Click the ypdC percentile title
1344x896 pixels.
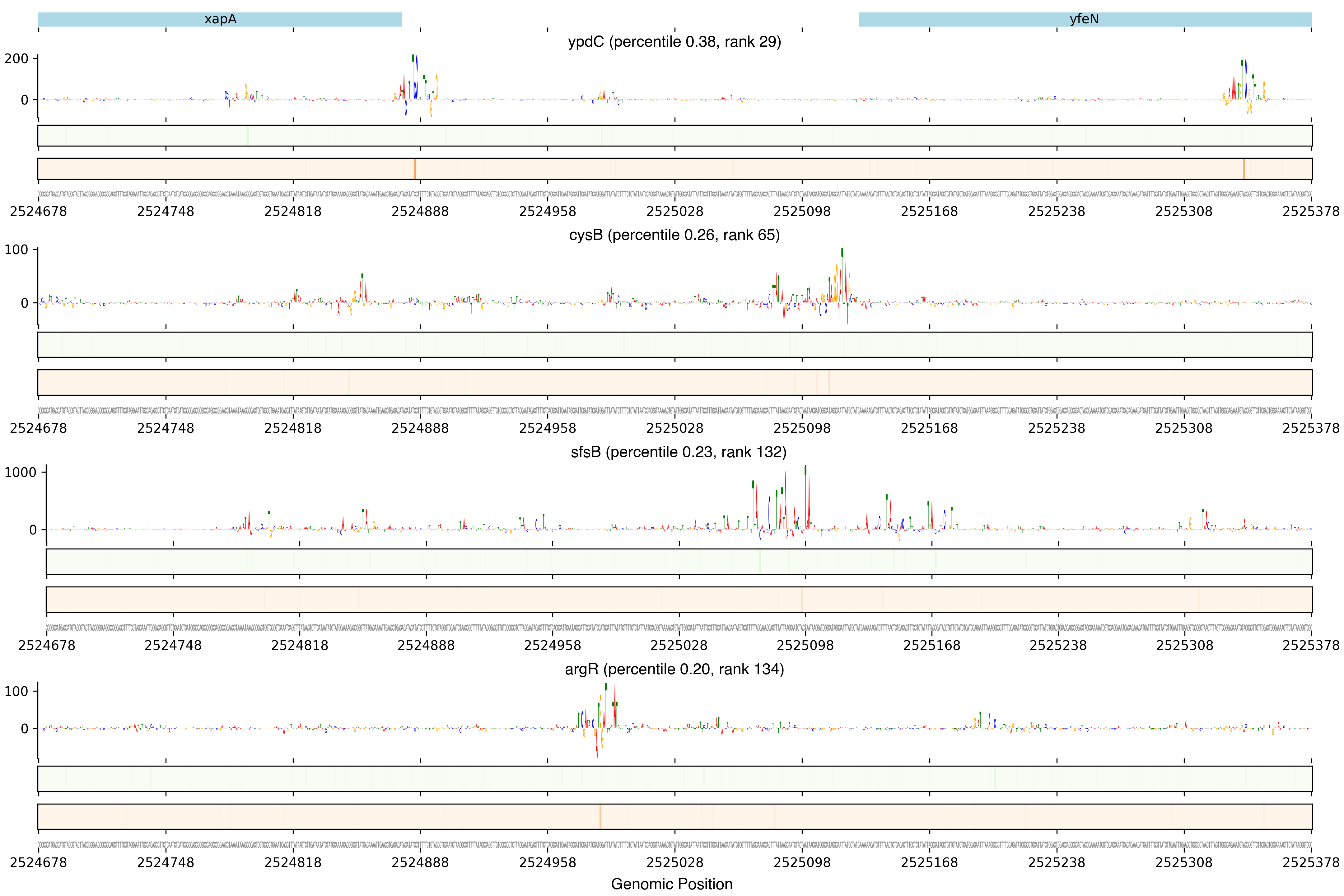[x=674, y=42]
